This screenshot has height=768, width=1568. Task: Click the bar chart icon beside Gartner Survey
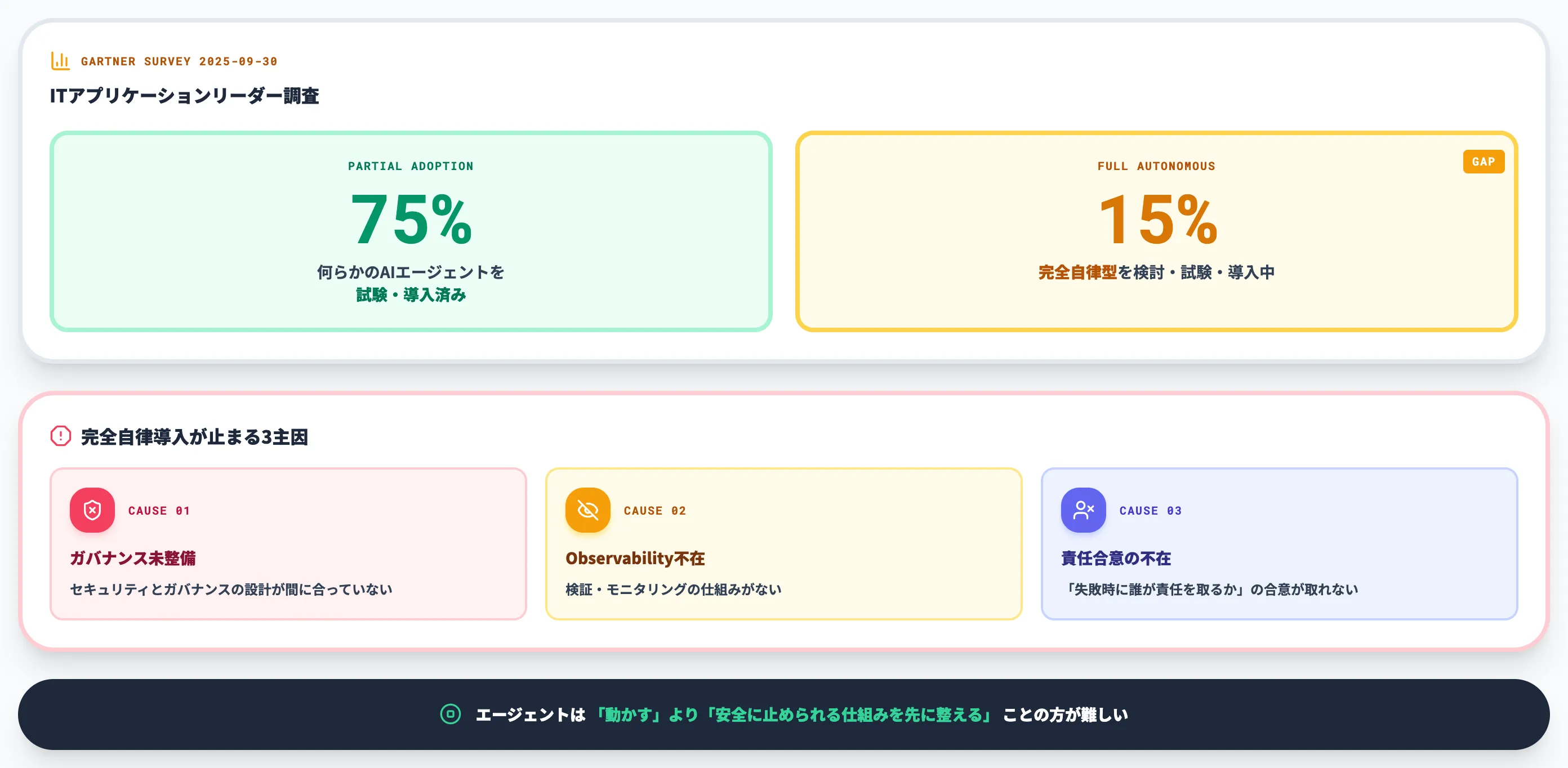tap(60, 61)
